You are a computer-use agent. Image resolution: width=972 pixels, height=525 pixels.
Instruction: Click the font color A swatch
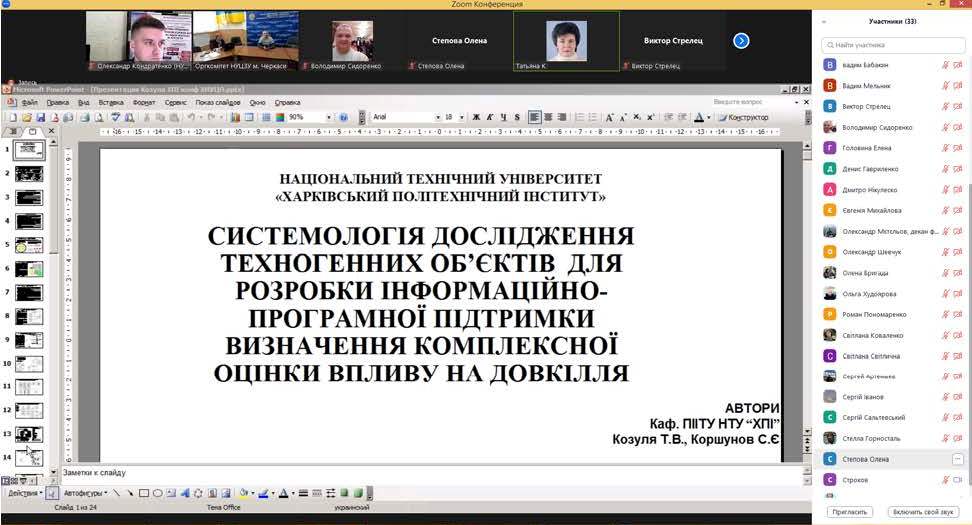[283, 493]
